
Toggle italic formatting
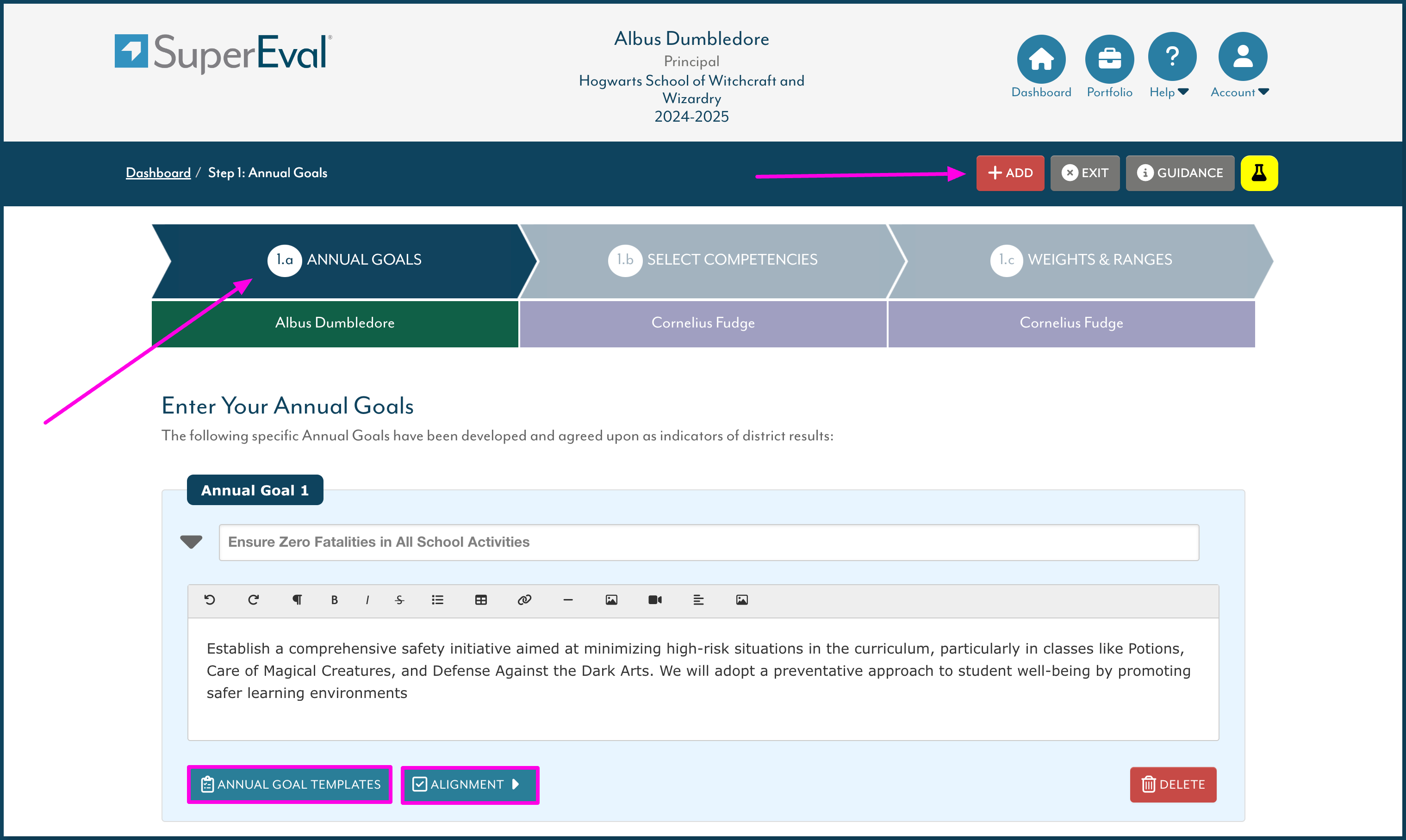367,600
